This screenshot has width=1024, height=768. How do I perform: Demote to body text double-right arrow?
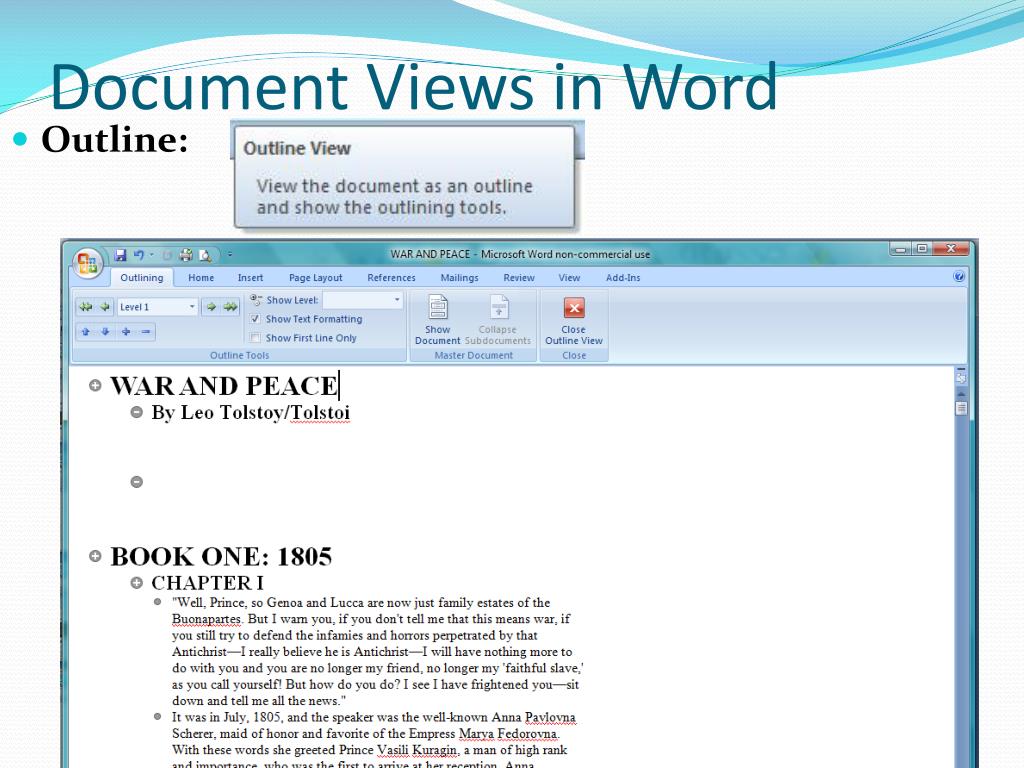(231, 306)
